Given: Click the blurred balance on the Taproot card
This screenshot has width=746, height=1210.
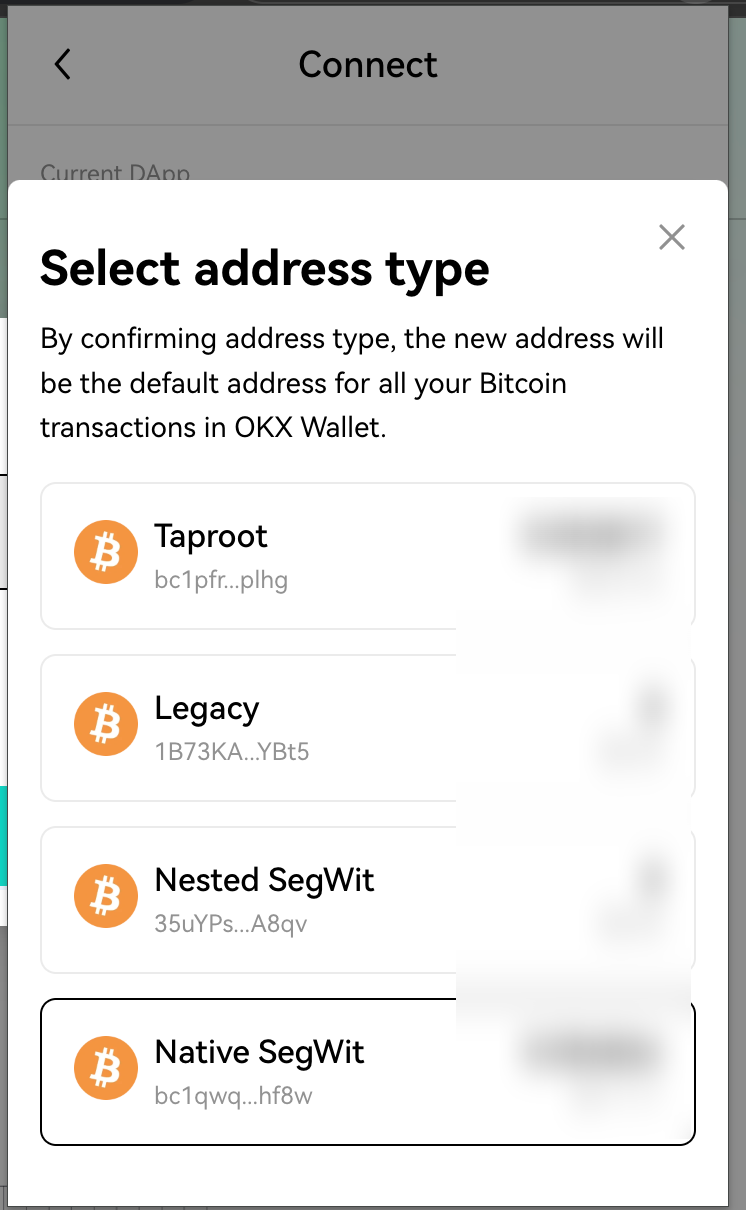Looking at the screenshot, I should coord(590,536).
